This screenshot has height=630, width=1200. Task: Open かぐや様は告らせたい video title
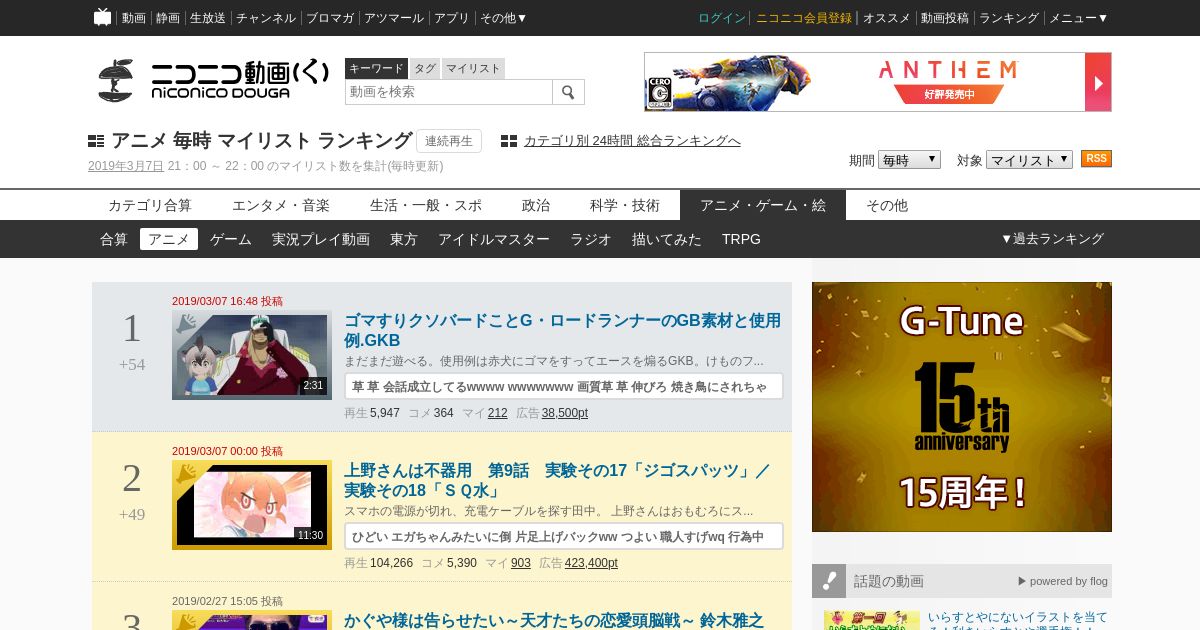(x=554, y=620)
